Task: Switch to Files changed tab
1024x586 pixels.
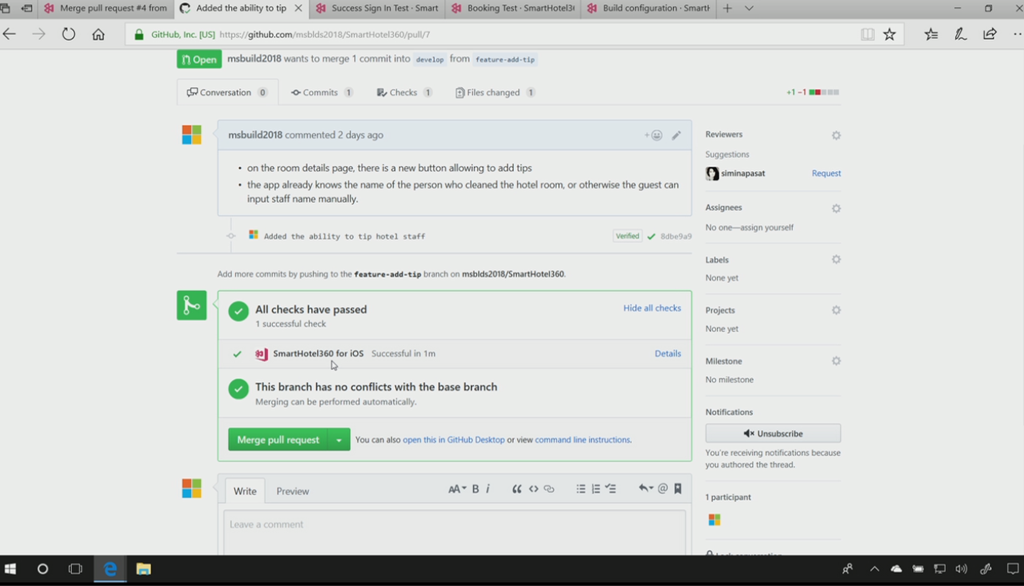Action: (x=495, y=92)
